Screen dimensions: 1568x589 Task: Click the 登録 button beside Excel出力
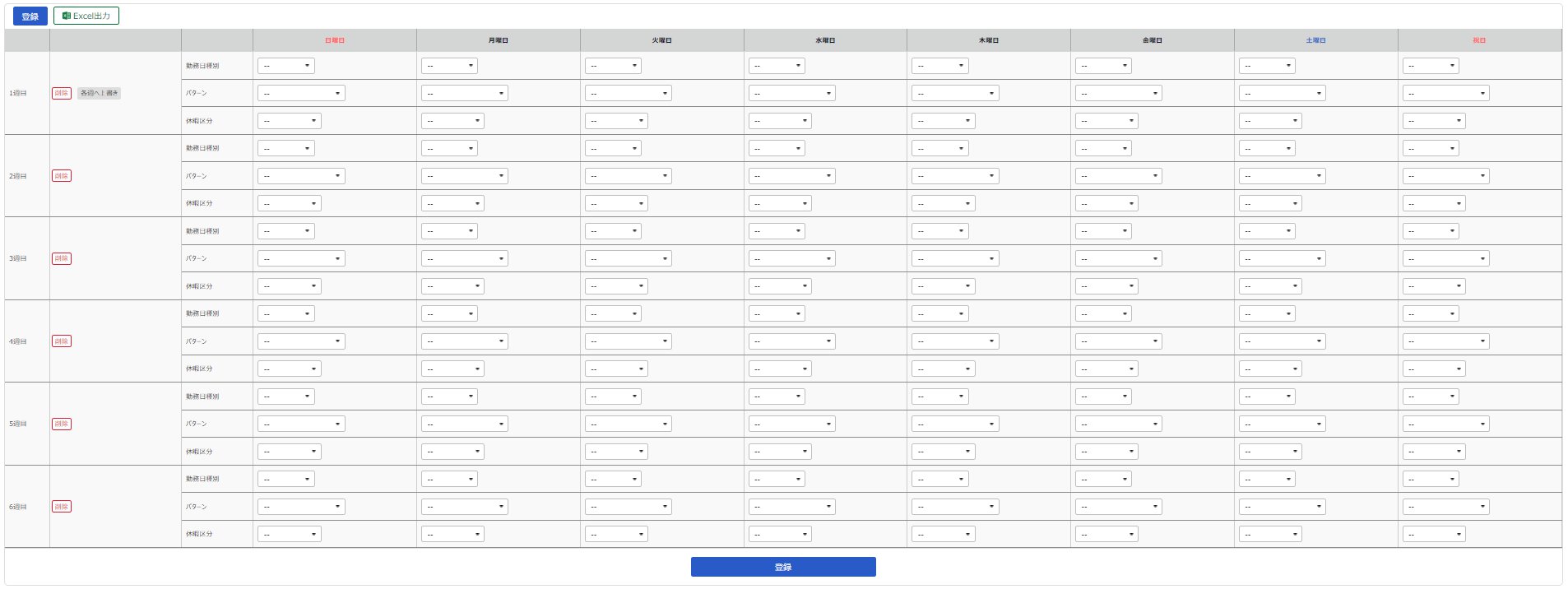tap(30, 16)
